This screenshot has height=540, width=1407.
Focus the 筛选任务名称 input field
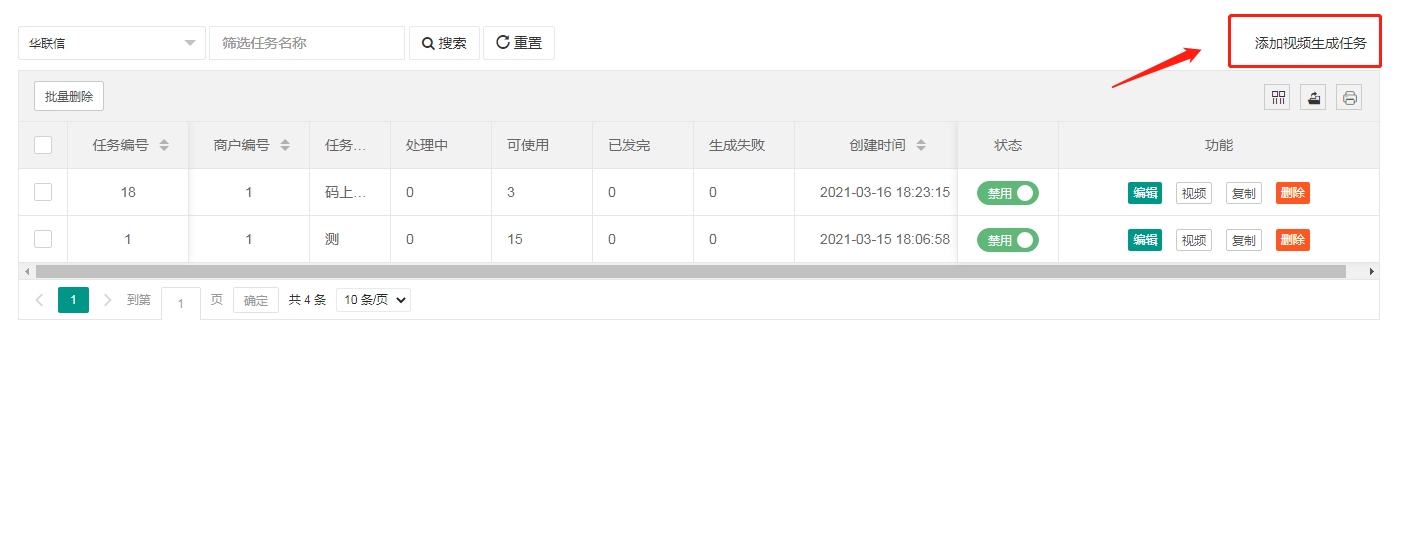coord(307,43)
